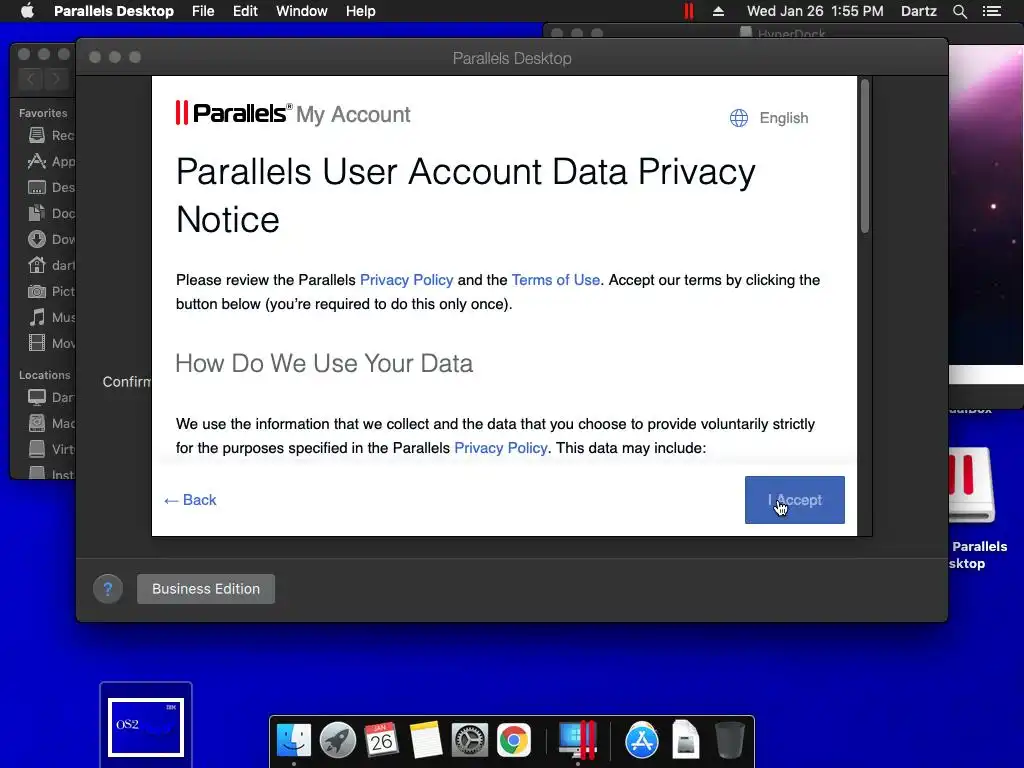Open the Help menu
Screen dimensions: 1024x768
coord(360,11)
